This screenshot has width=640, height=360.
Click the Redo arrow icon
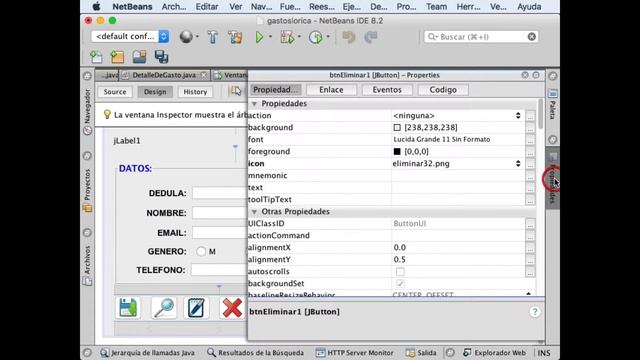click(371, 37)
